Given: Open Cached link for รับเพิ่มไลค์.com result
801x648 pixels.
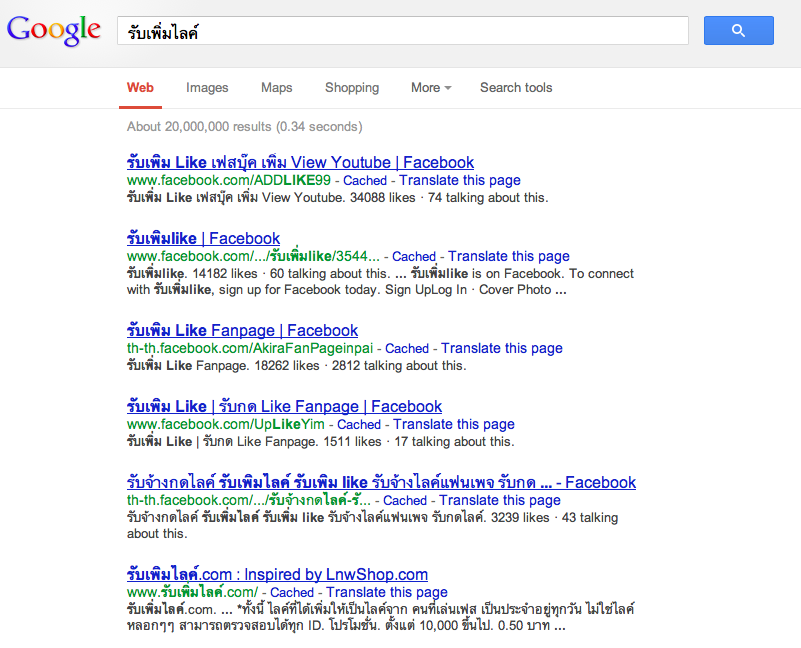Looking at the screenshot, I should click(x=292, y=593).
